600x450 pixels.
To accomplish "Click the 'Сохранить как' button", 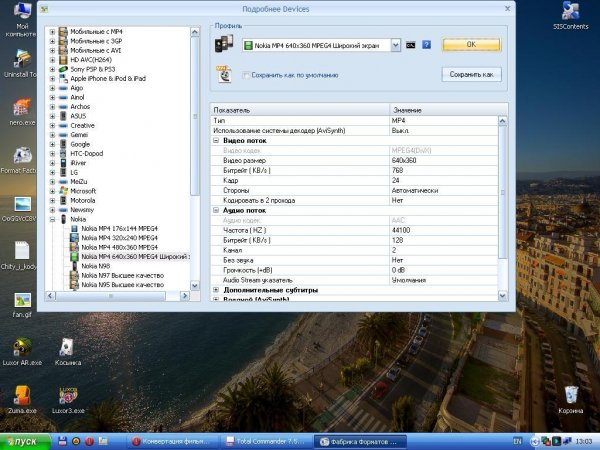I will 471,74.
